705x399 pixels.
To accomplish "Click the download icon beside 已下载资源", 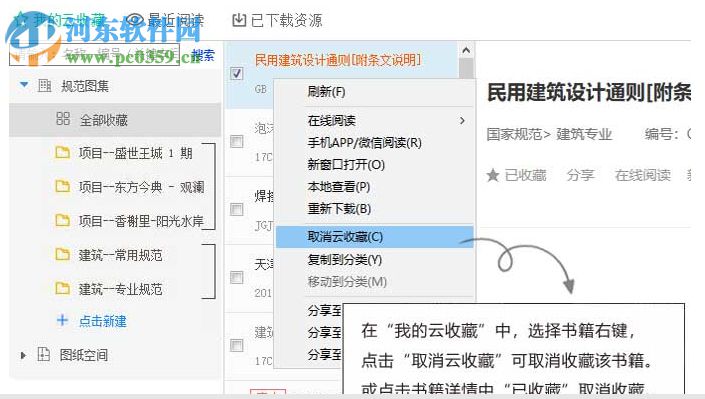I will point(239,20).
